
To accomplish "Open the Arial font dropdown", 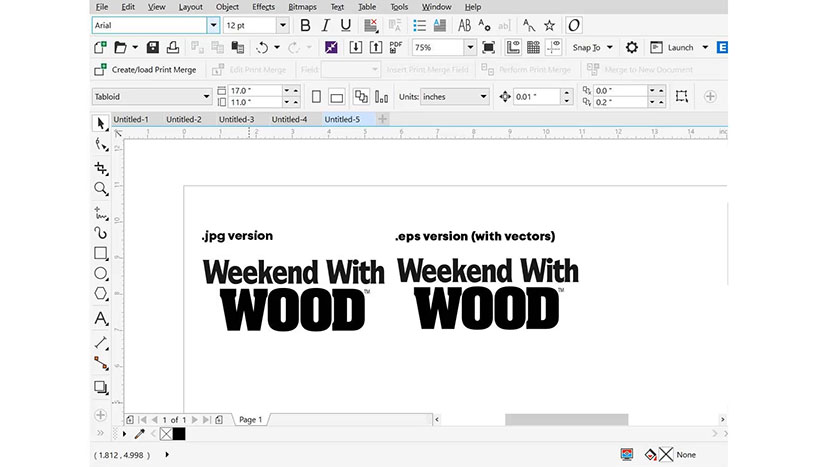I will point(212,25).
